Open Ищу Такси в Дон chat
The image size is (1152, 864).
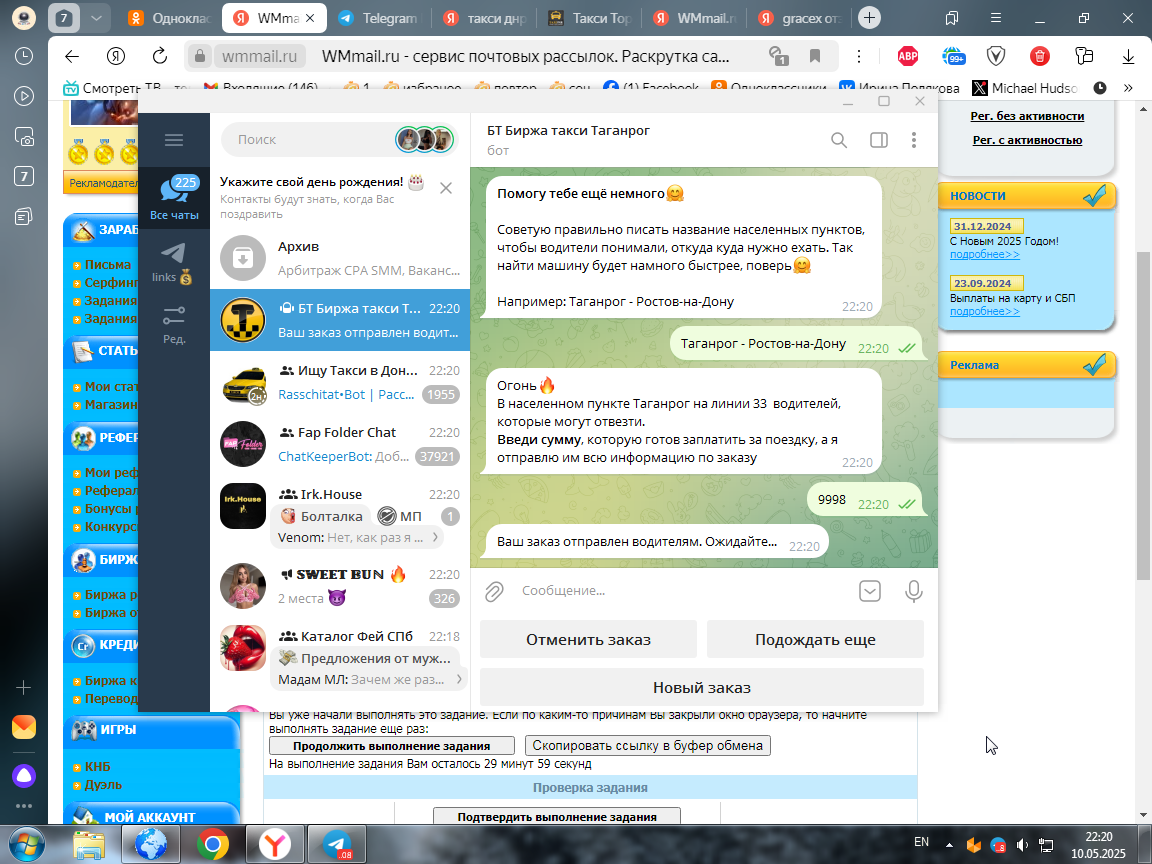[340, 382]
